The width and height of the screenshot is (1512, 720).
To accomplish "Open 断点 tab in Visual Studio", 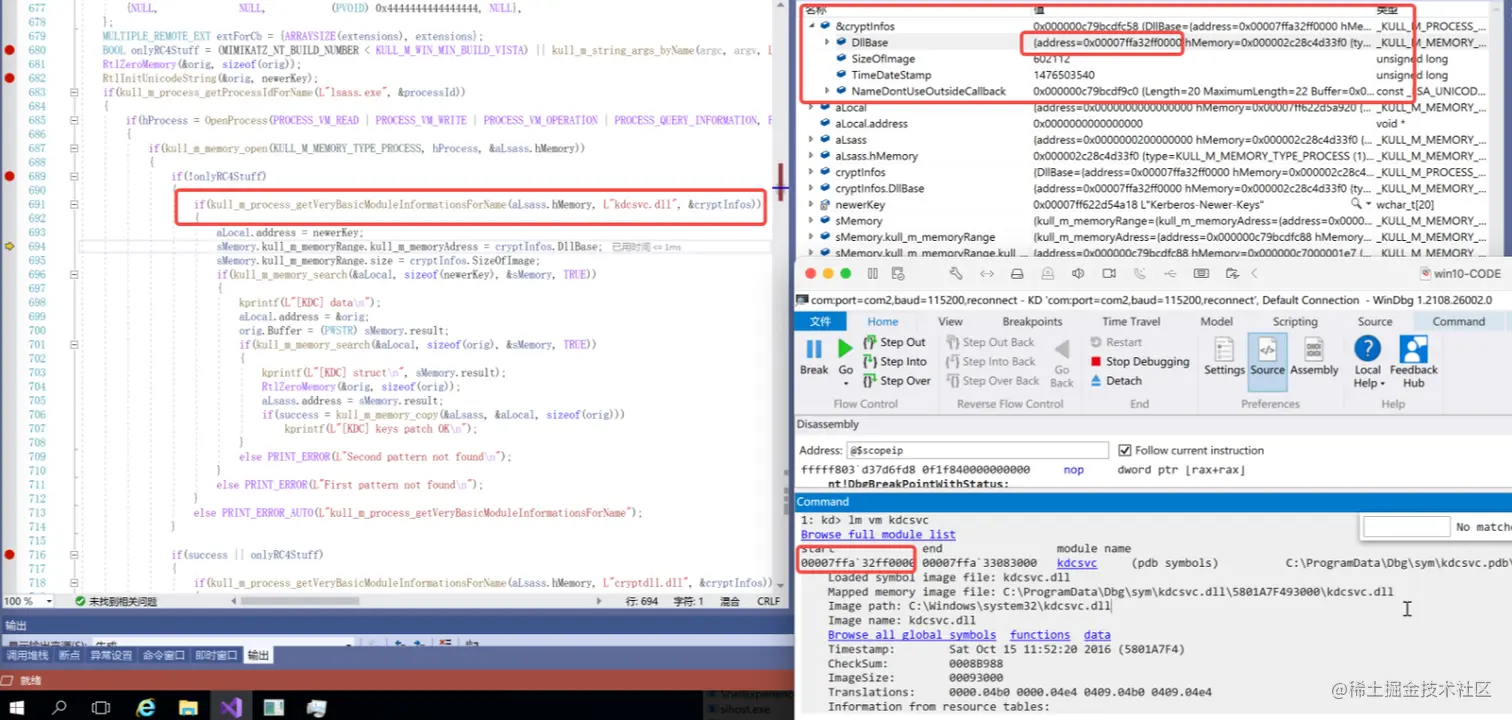I will point(69,655).
